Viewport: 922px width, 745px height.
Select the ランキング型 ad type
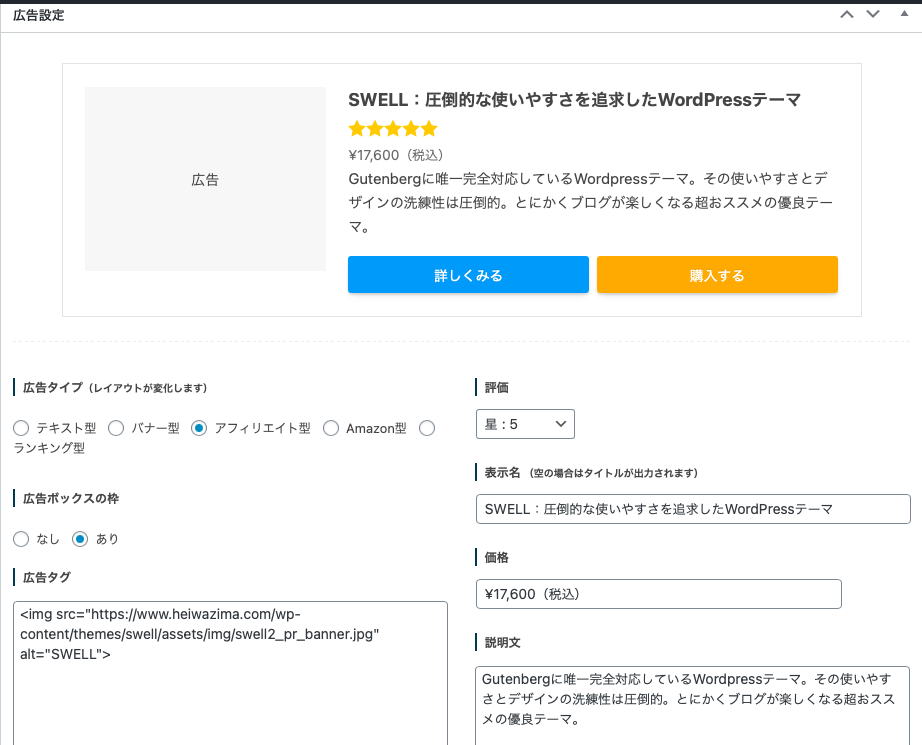pyautogui.click(x=427, y=428)
